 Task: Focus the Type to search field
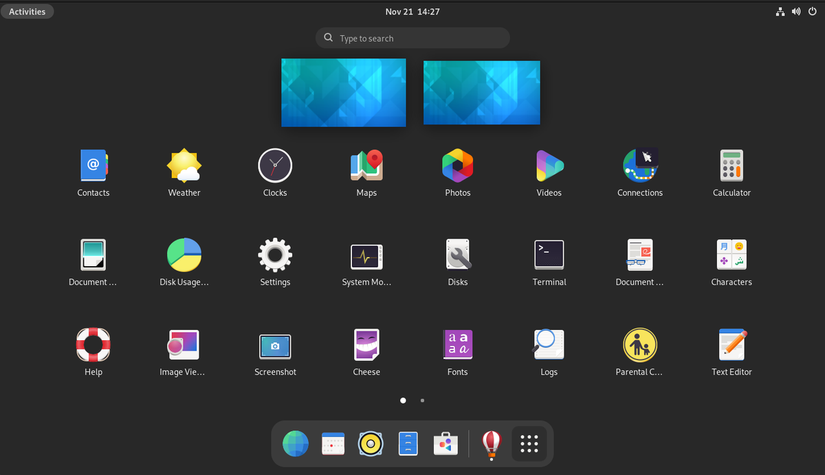coord(412,38)
